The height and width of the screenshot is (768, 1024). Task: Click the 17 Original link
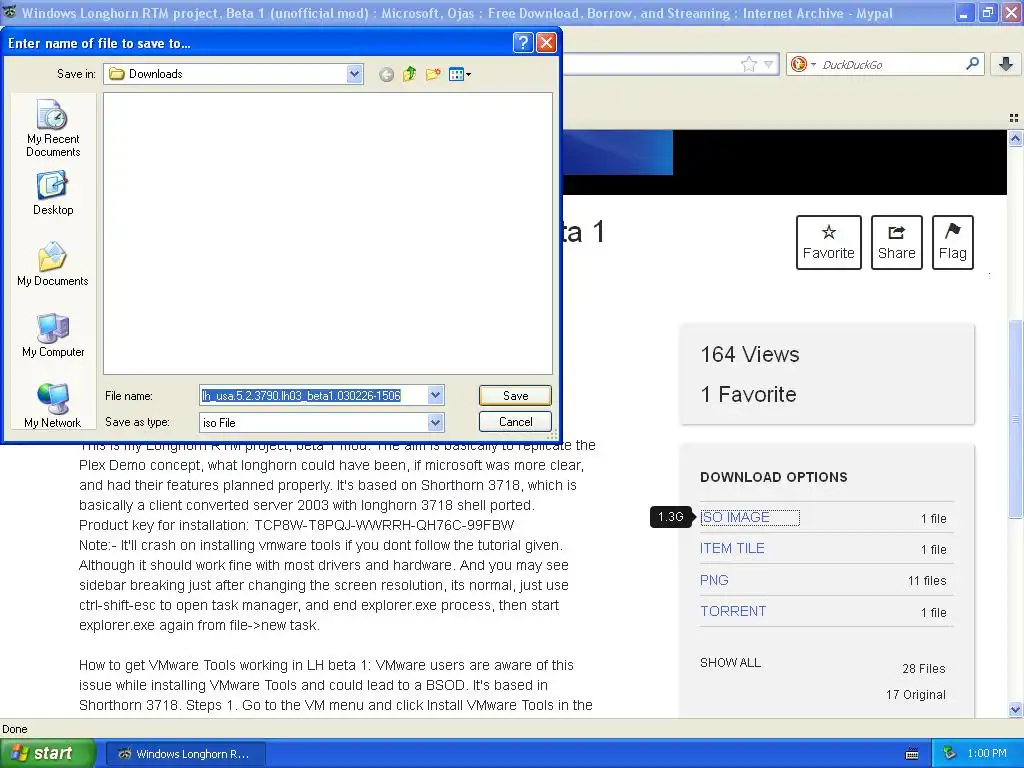click(x=916, y=695)
